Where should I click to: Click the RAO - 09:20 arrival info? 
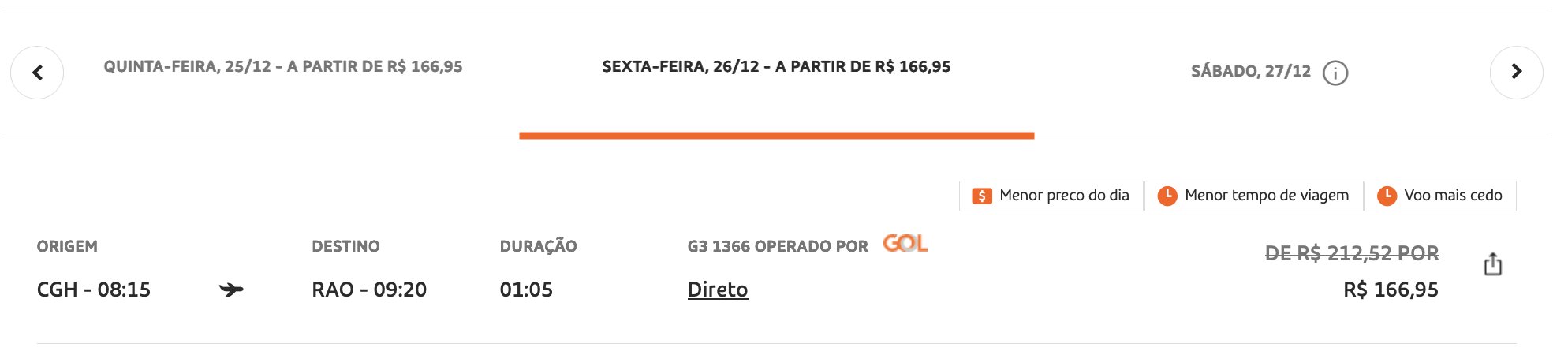[369, 290]
